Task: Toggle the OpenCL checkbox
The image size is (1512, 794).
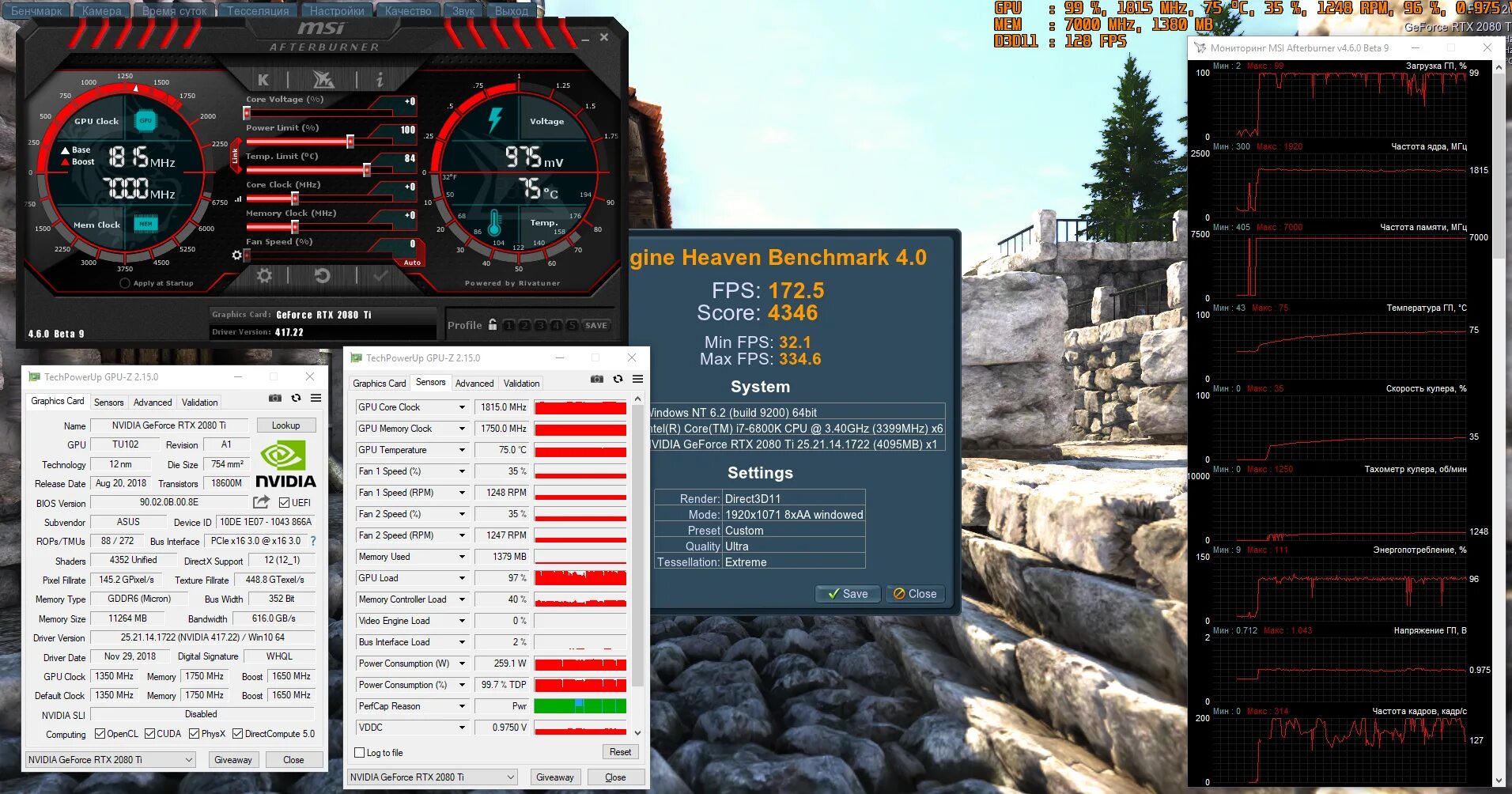Action: [100, 734]
